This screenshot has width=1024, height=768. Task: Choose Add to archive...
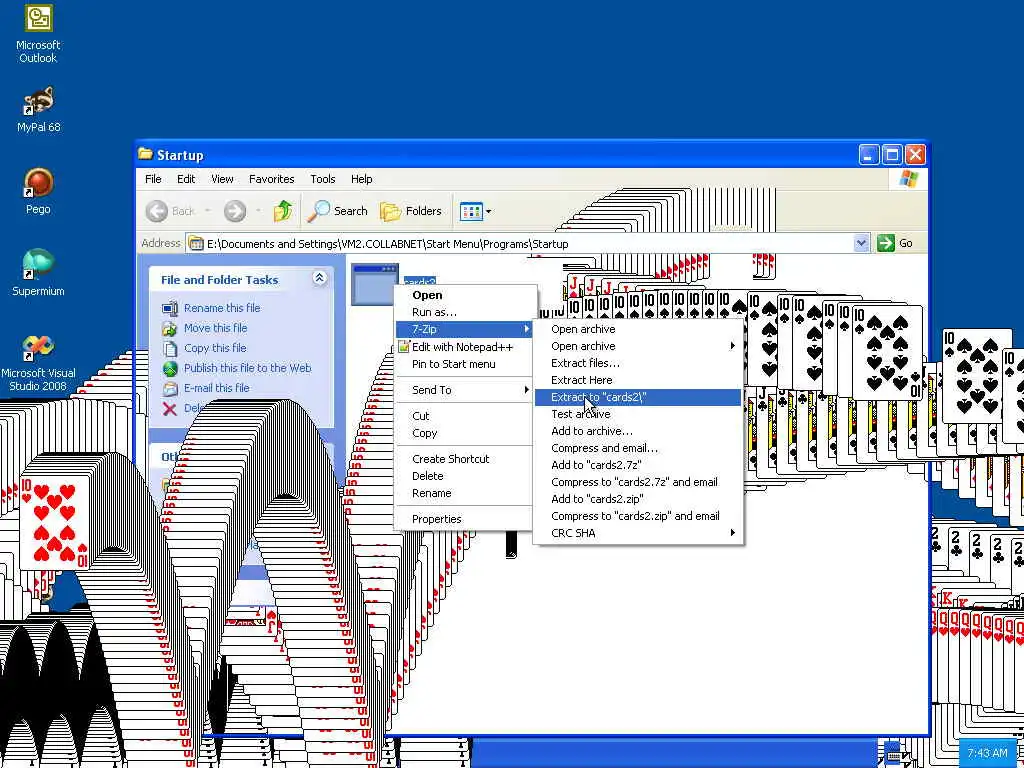pyautogui.click(x=638, y=431)
